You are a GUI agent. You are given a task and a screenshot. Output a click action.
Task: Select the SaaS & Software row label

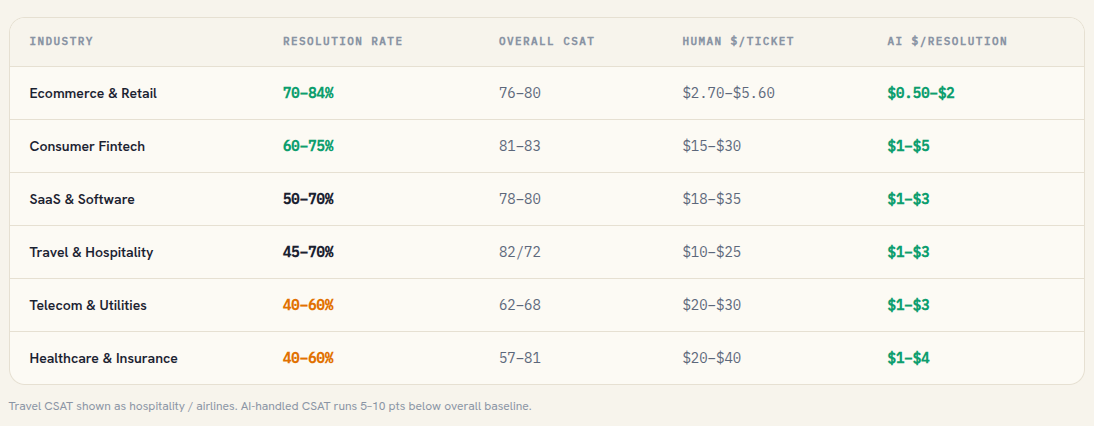point(82,199)
